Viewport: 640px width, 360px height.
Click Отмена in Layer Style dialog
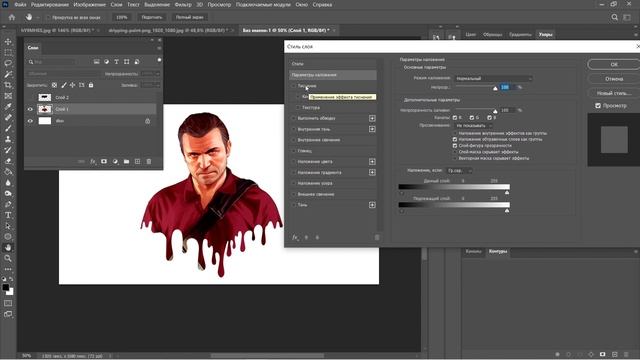(x=614, y=79)
